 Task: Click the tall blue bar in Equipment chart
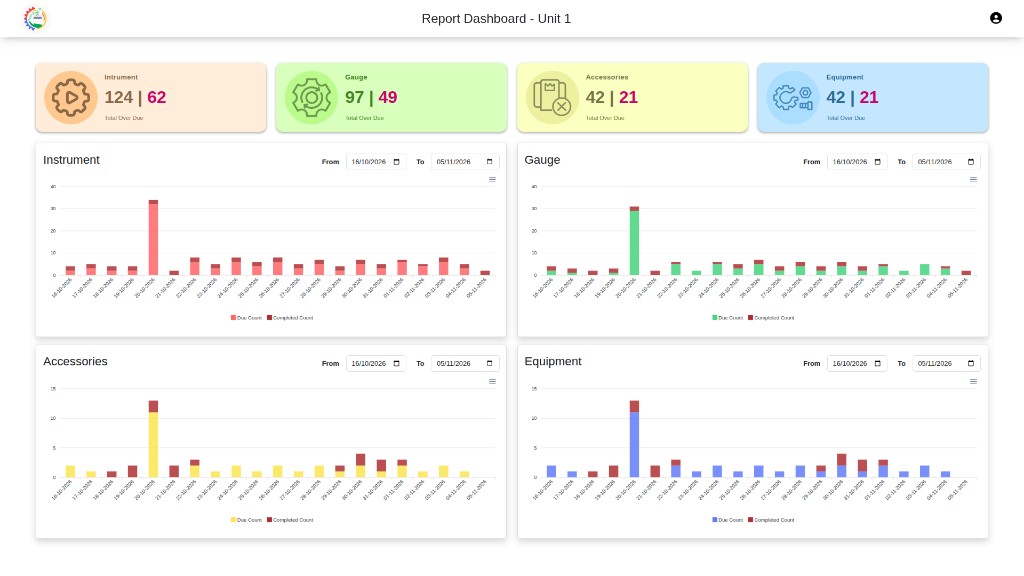tap(634, 444)
